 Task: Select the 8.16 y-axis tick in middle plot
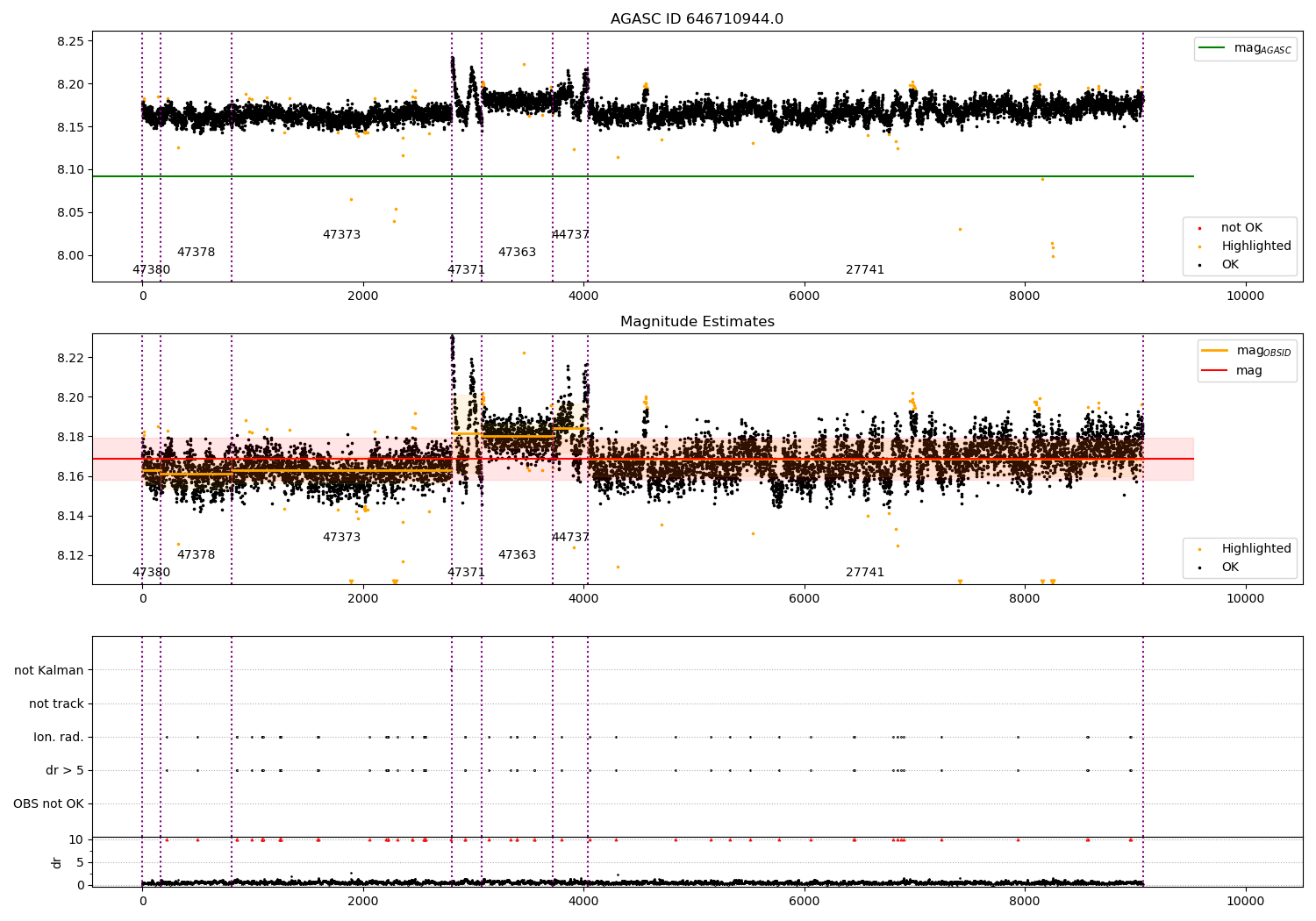70,476
